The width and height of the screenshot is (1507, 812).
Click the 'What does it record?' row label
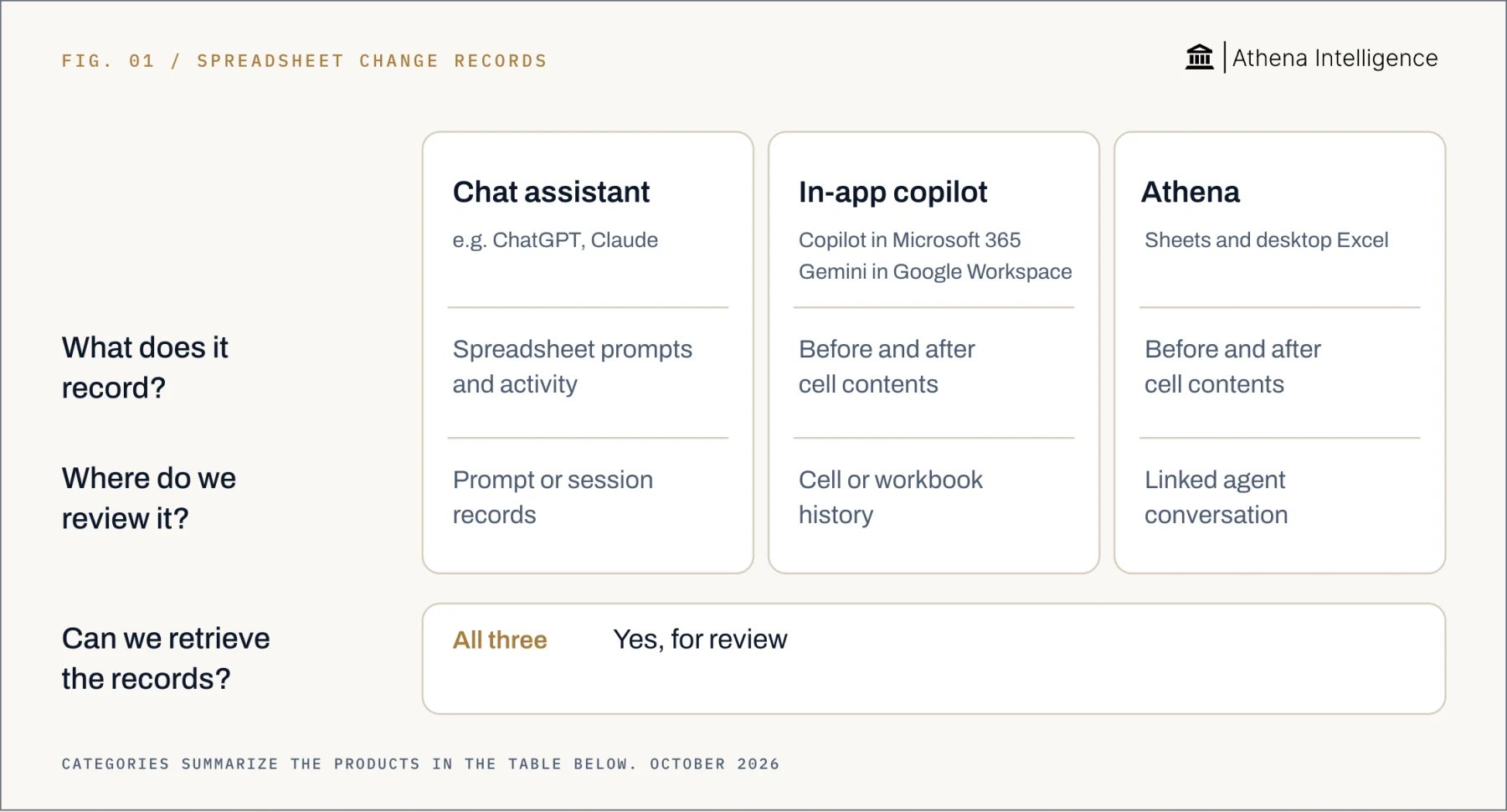tap(145, 367)
